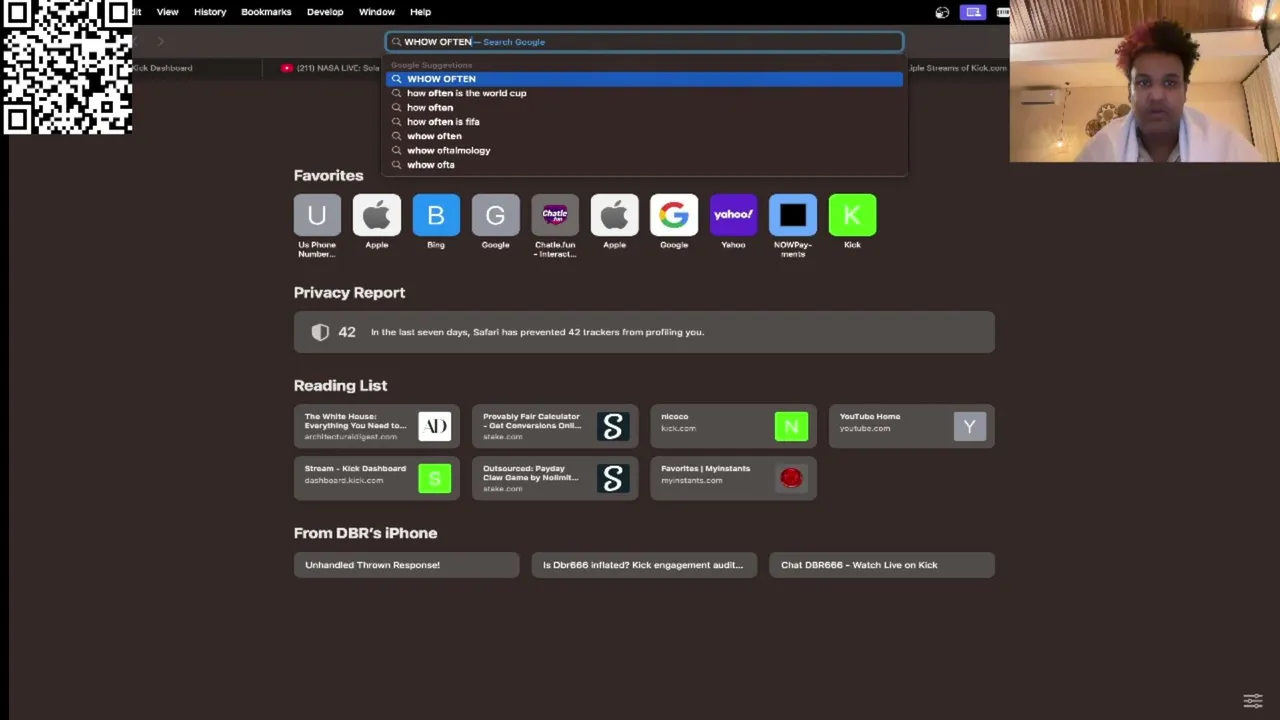The height and width of the screenshot is (720, 1280).
Task: Click the Privacy Report shield icon
Action: tap(320, 332)
